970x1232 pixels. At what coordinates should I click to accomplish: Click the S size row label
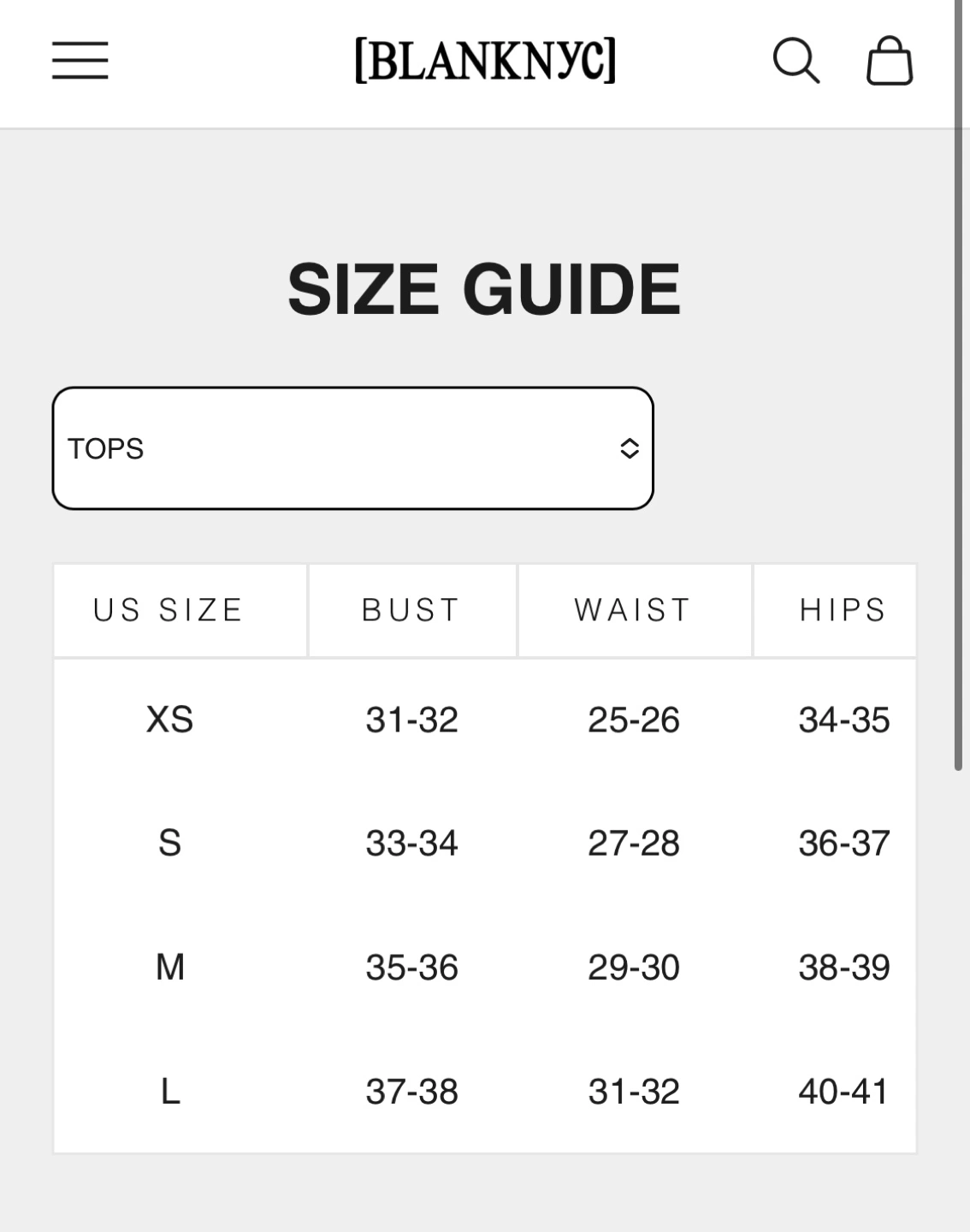(169, 844)
